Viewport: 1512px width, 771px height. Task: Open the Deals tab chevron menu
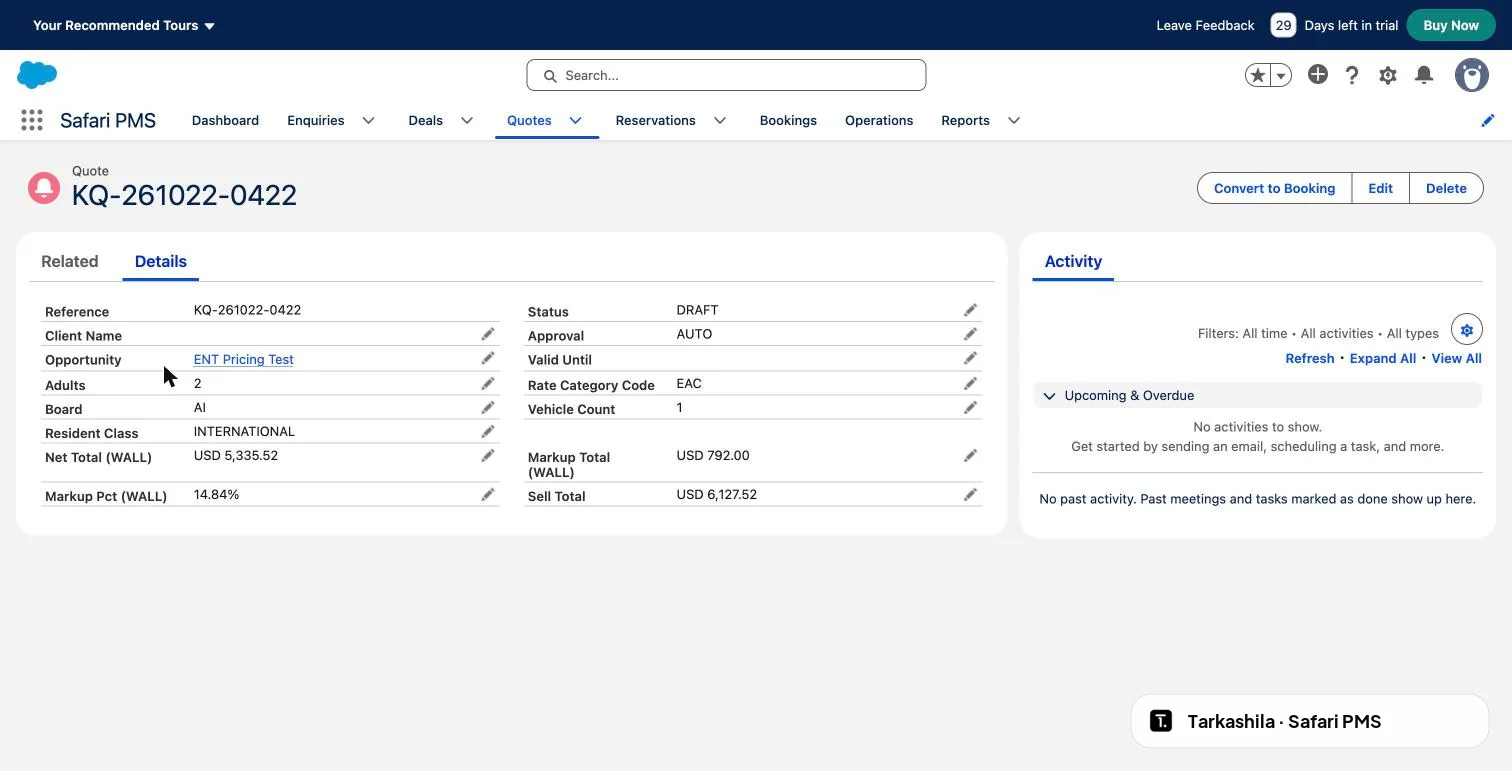467,120
